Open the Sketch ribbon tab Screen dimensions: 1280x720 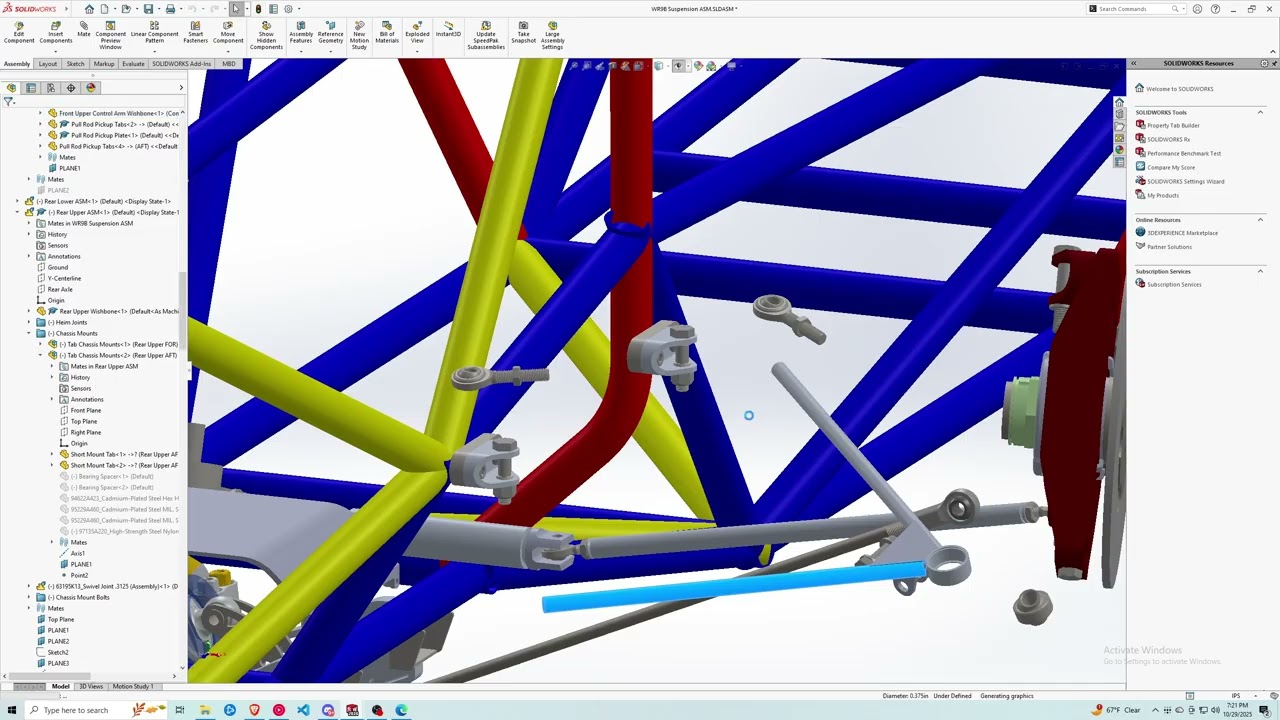pyautogui.click(x=75, y=64)
